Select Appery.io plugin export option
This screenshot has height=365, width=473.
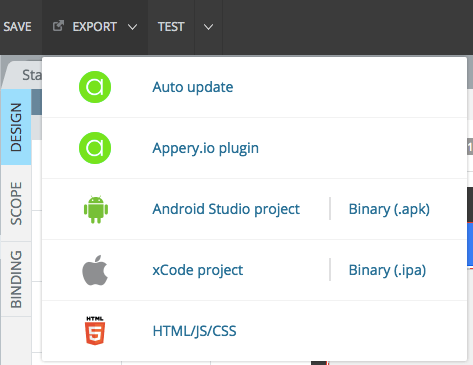click(205, 148)
